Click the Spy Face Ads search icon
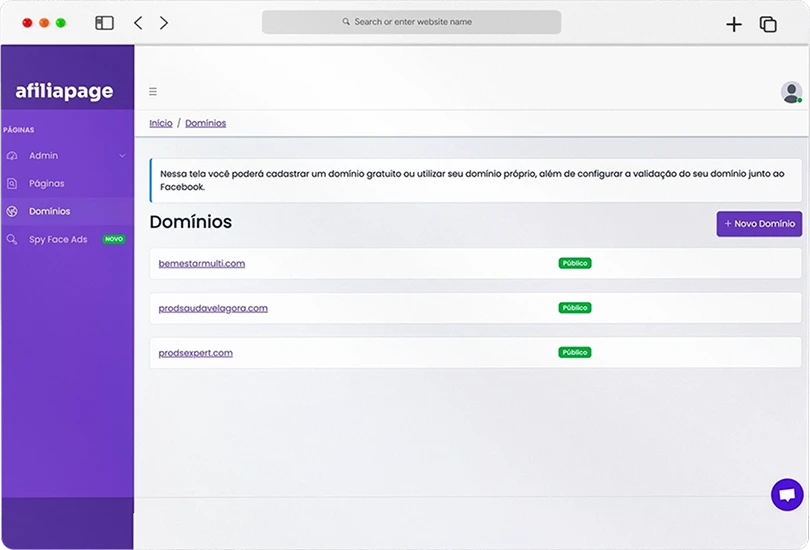Image resolution: width=810 pixels, height=550 pixels. 12,240
